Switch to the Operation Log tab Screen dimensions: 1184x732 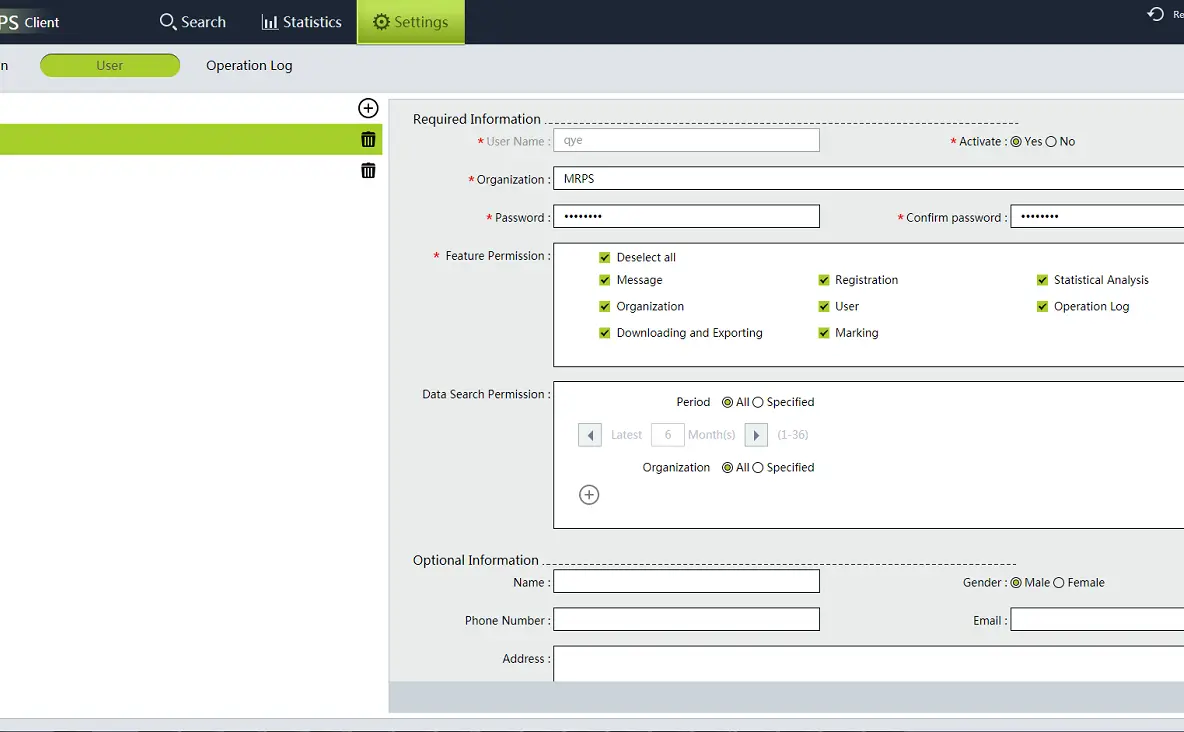(248, 65)
